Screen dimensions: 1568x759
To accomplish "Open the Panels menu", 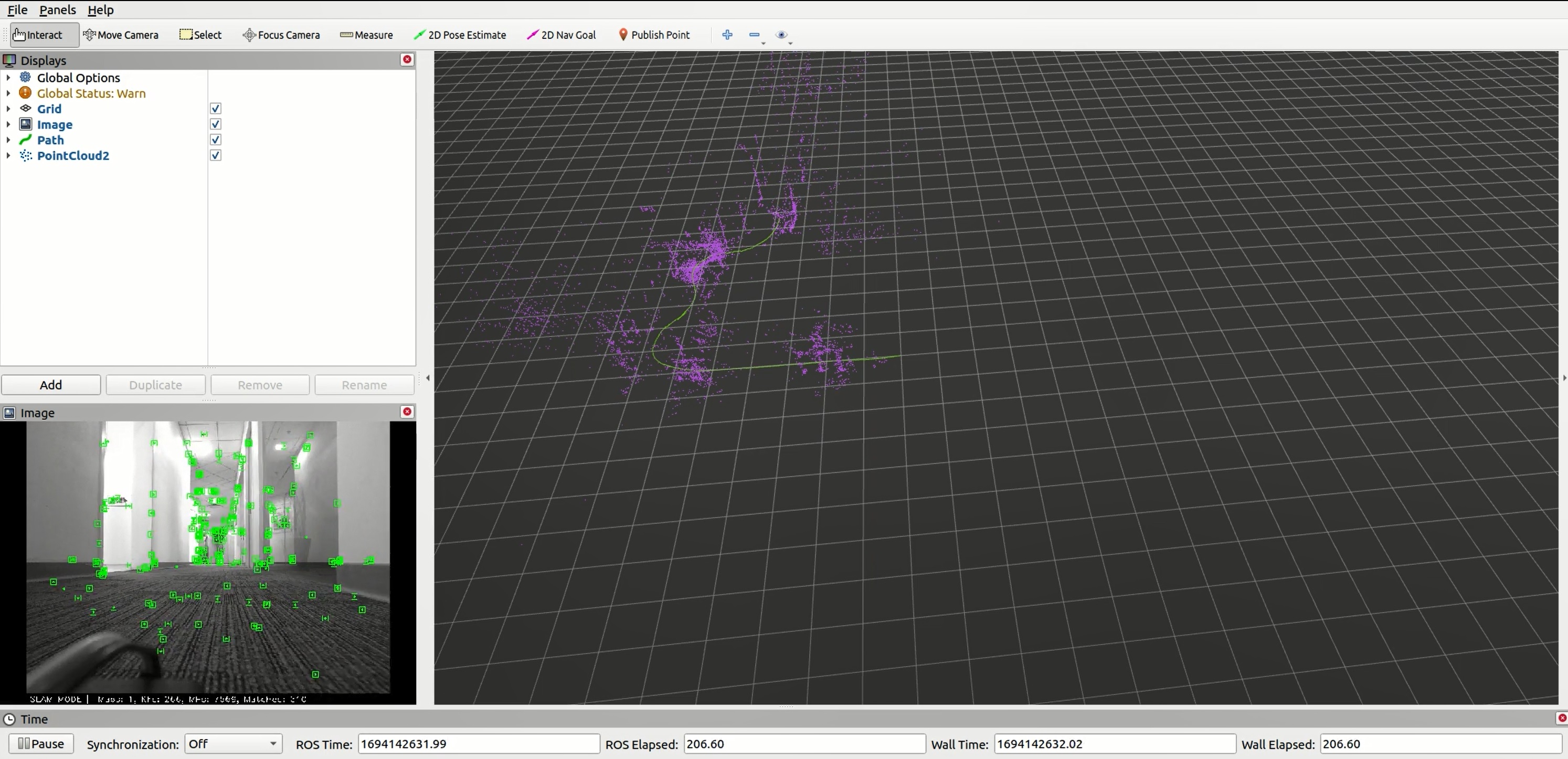I will (57, 10).
